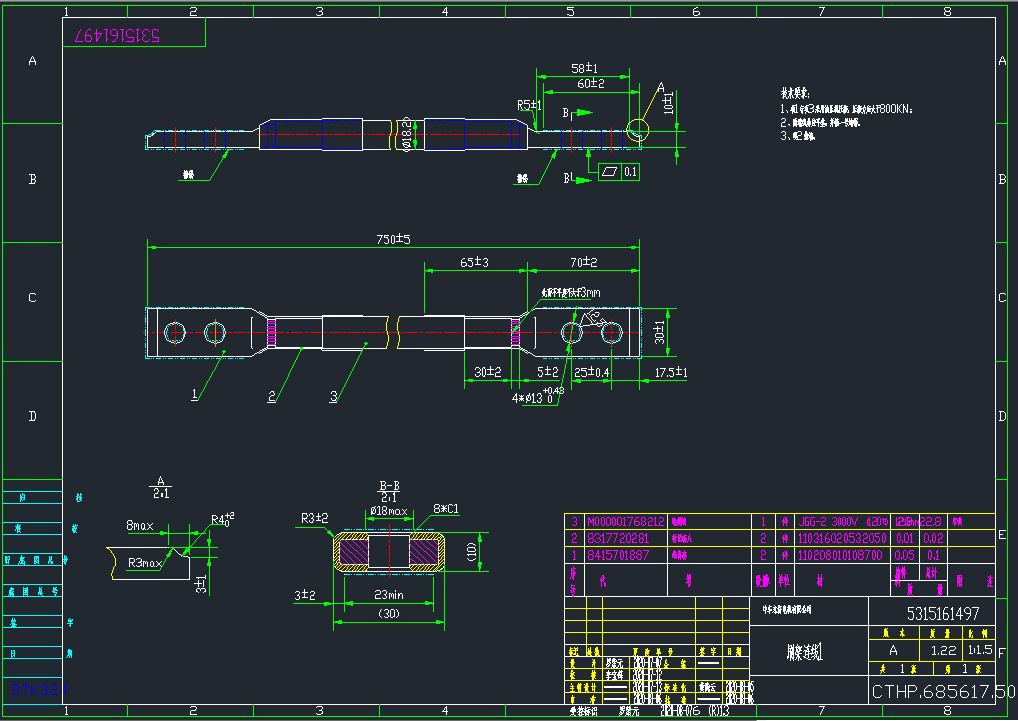This screenshot has height=721, width=1018.
Task: Click the A 2:1 detail view title
Action: (160, 487)
